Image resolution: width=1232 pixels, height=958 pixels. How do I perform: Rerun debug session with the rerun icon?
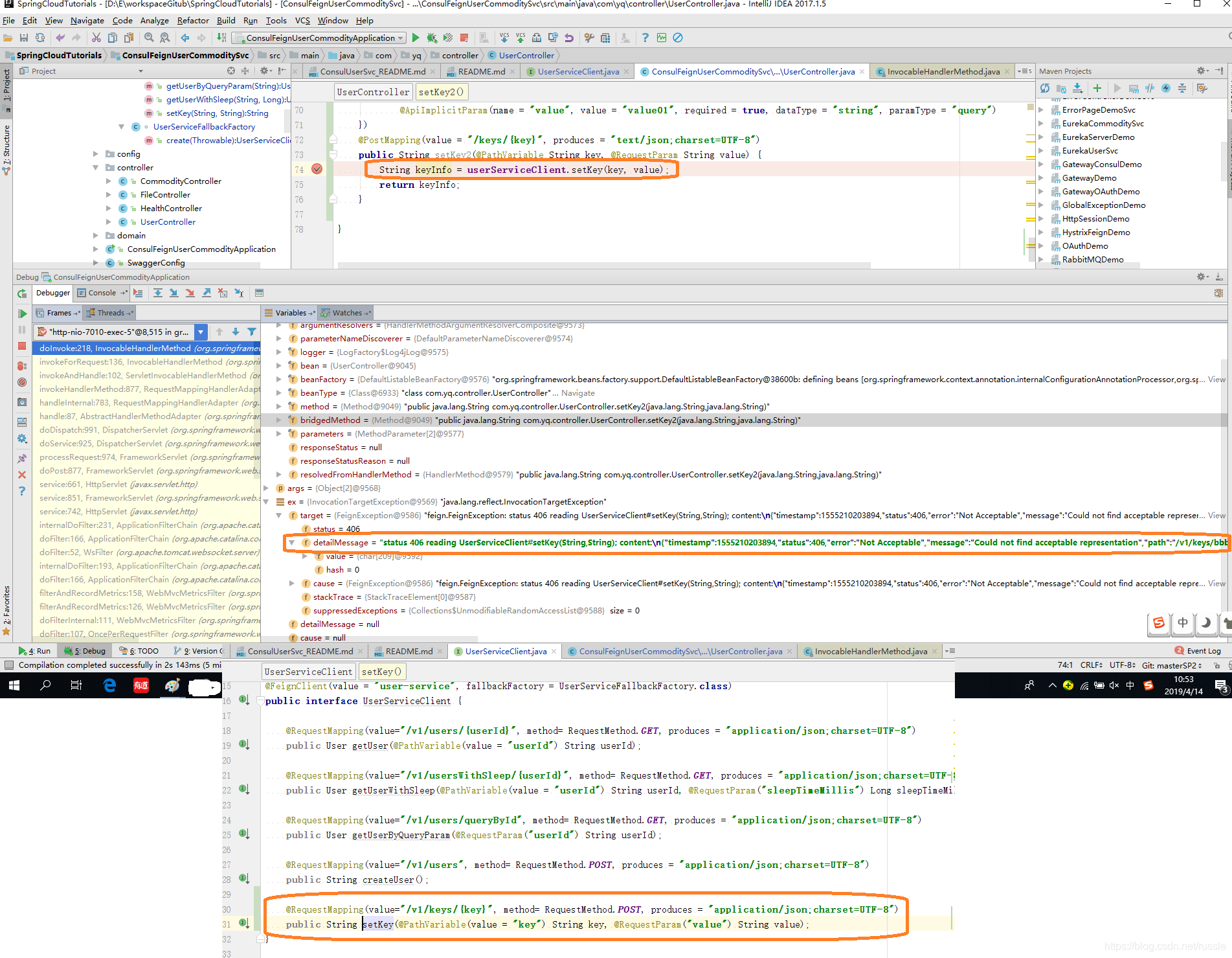(22, 293)
